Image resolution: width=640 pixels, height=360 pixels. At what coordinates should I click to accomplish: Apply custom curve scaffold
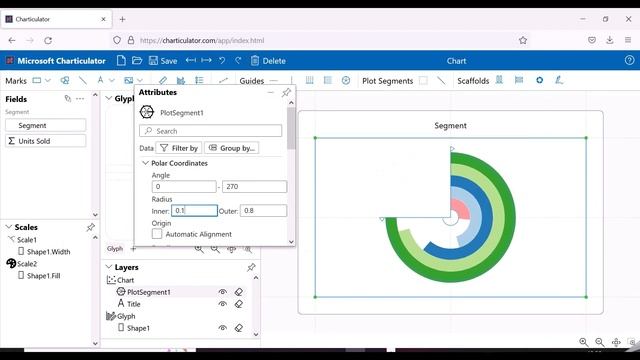click(559, 80)
